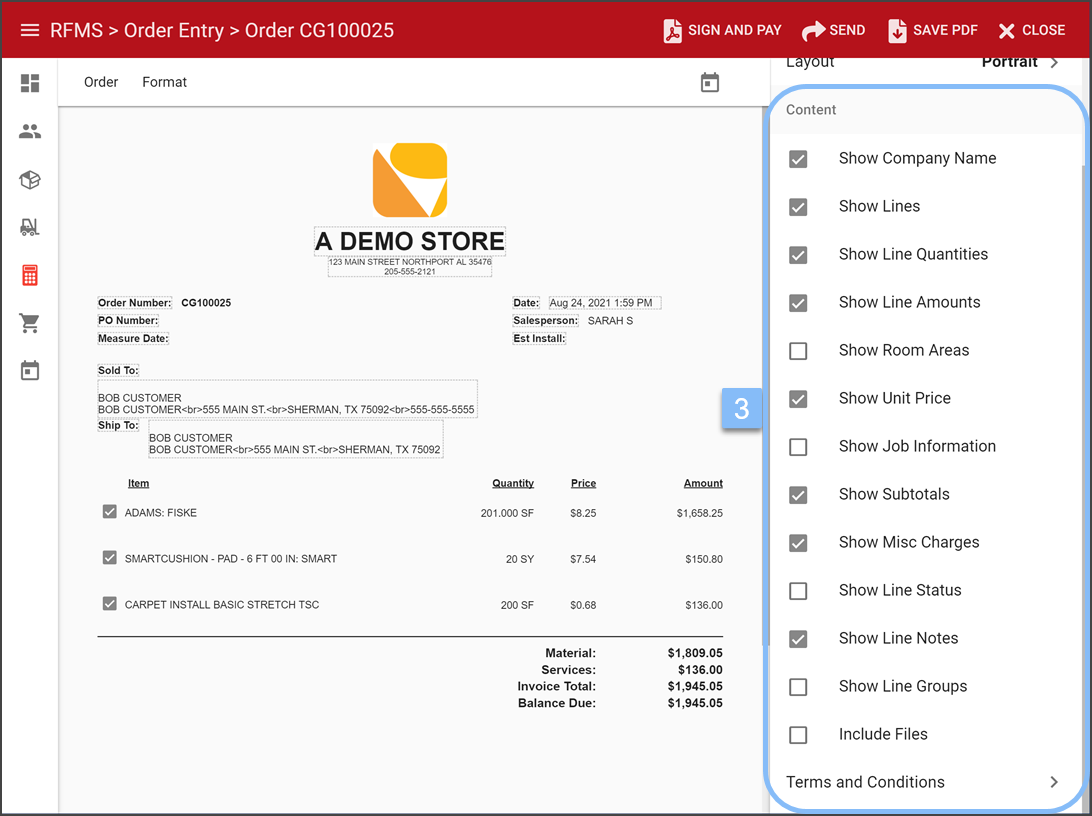This screenshot has height=816, width=1092.
Task: Switch to the Format tab
Action: click(x=164, y=82)
